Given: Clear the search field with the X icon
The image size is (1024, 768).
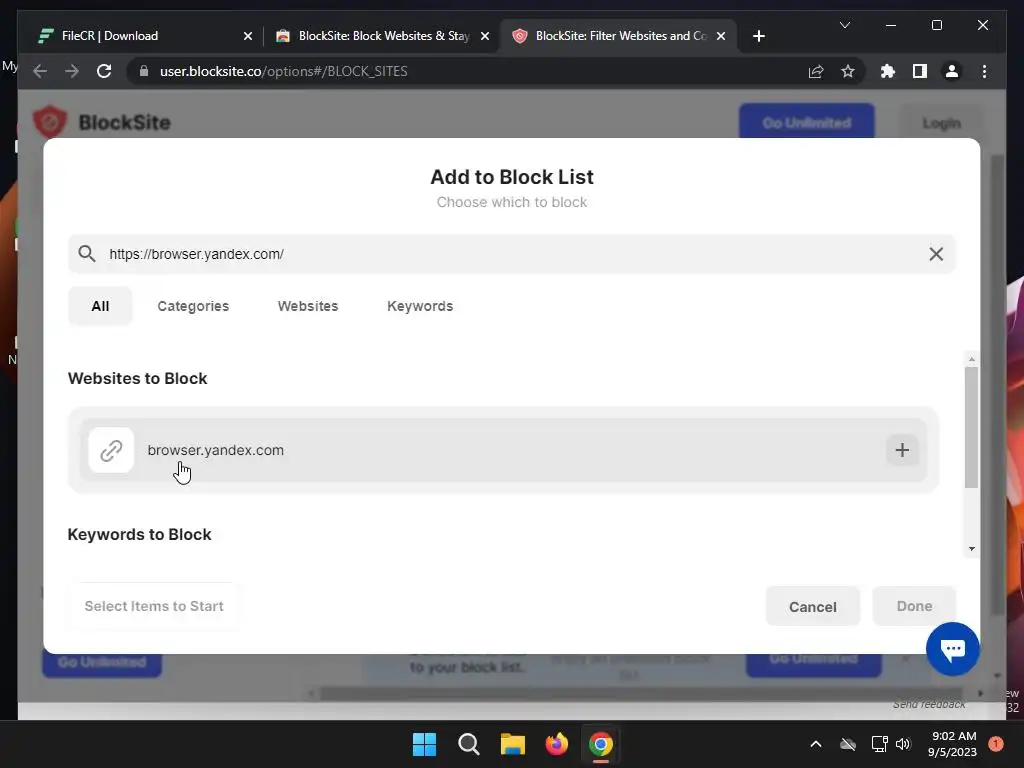Looking at the screenshot, I should pyautogui.click(x=936, y=254).
